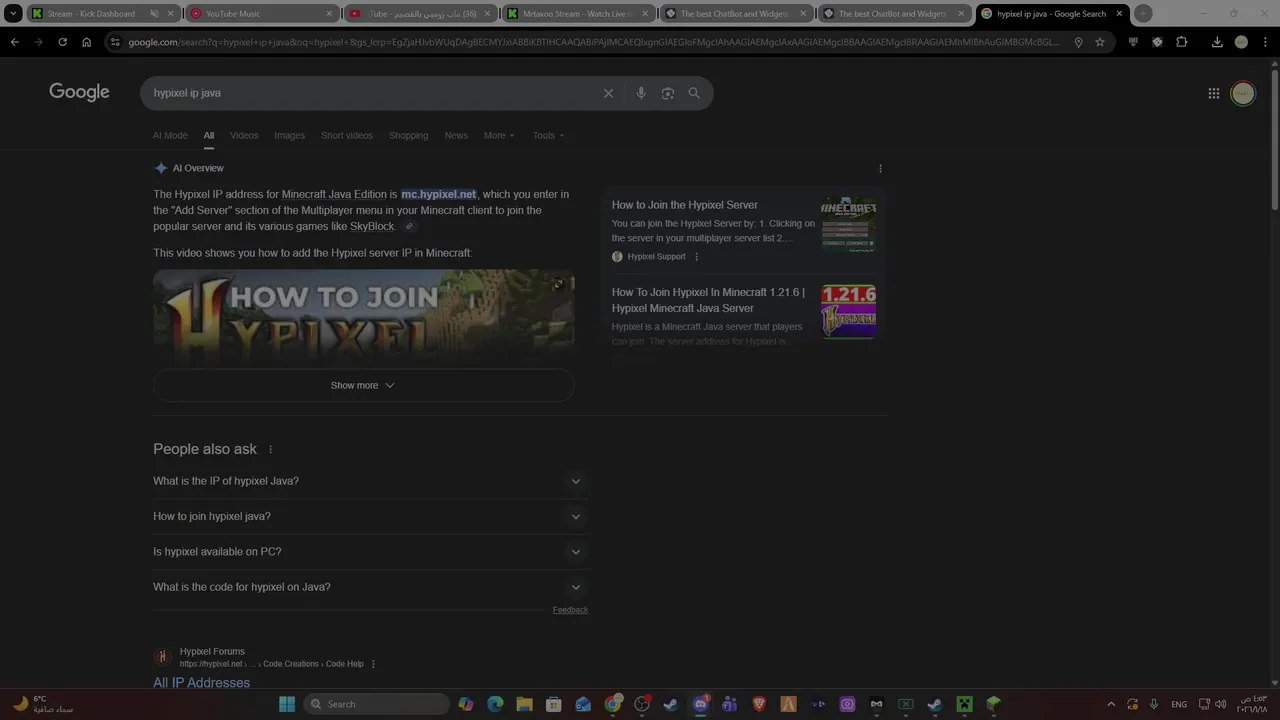The width and height of the screenshot is (1280, 720).
Task: Open the Chrome extensions puzzle icon
Action: 1182,42
